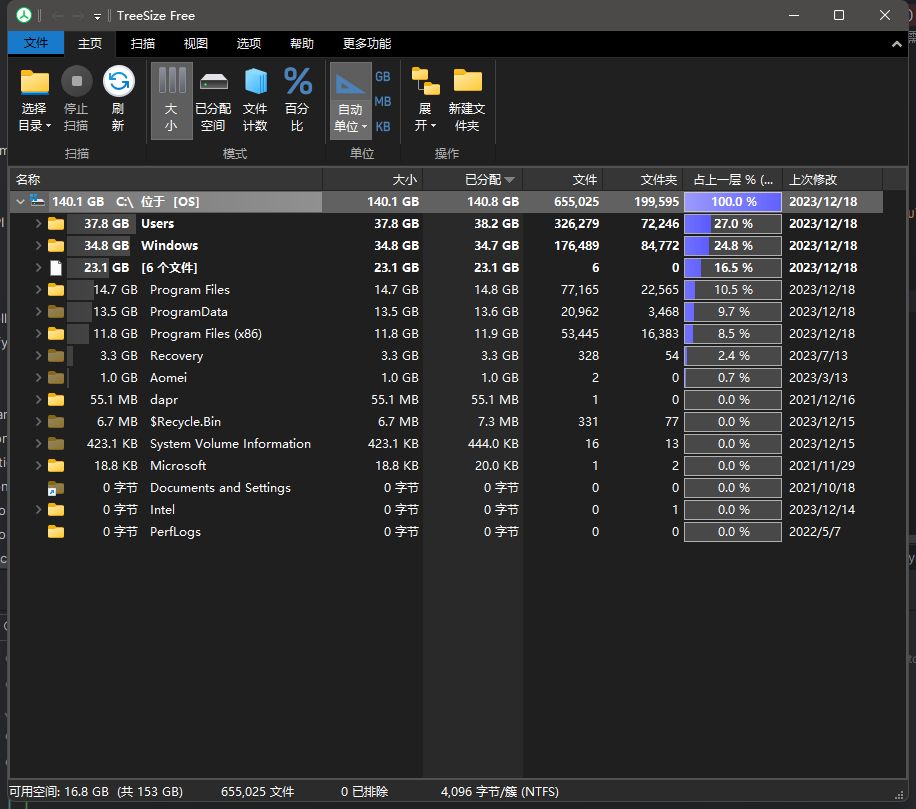This screenshot has height=809, width=916.
Task: Set unit to MB
Action: (x=383, y=102)
